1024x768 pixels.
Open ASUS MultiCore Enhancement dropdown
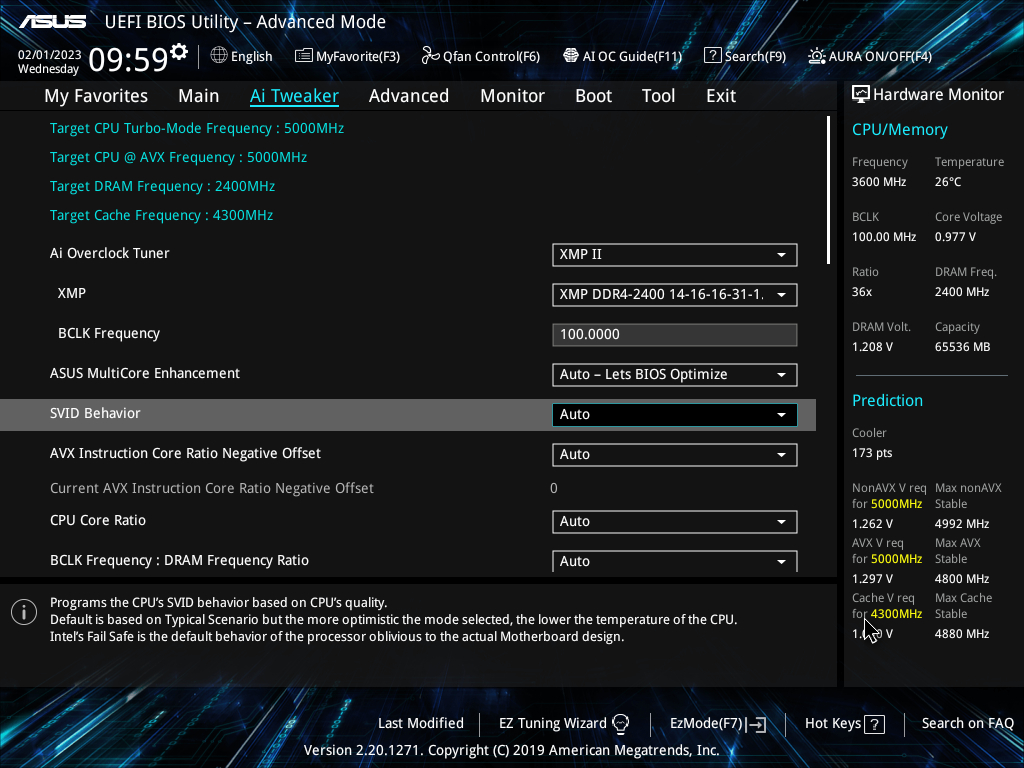tap(675, 375)
